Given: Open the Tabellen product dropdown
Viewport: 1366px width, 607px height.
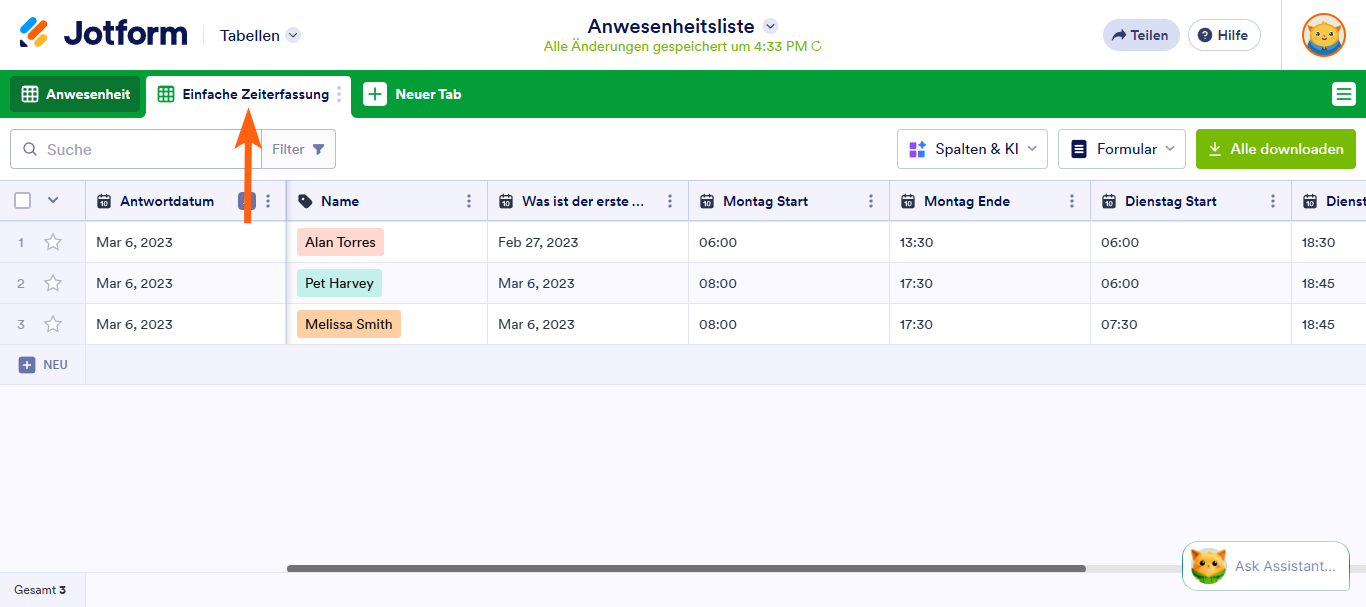Looking at the screenshot, I should tap(260, 35).
